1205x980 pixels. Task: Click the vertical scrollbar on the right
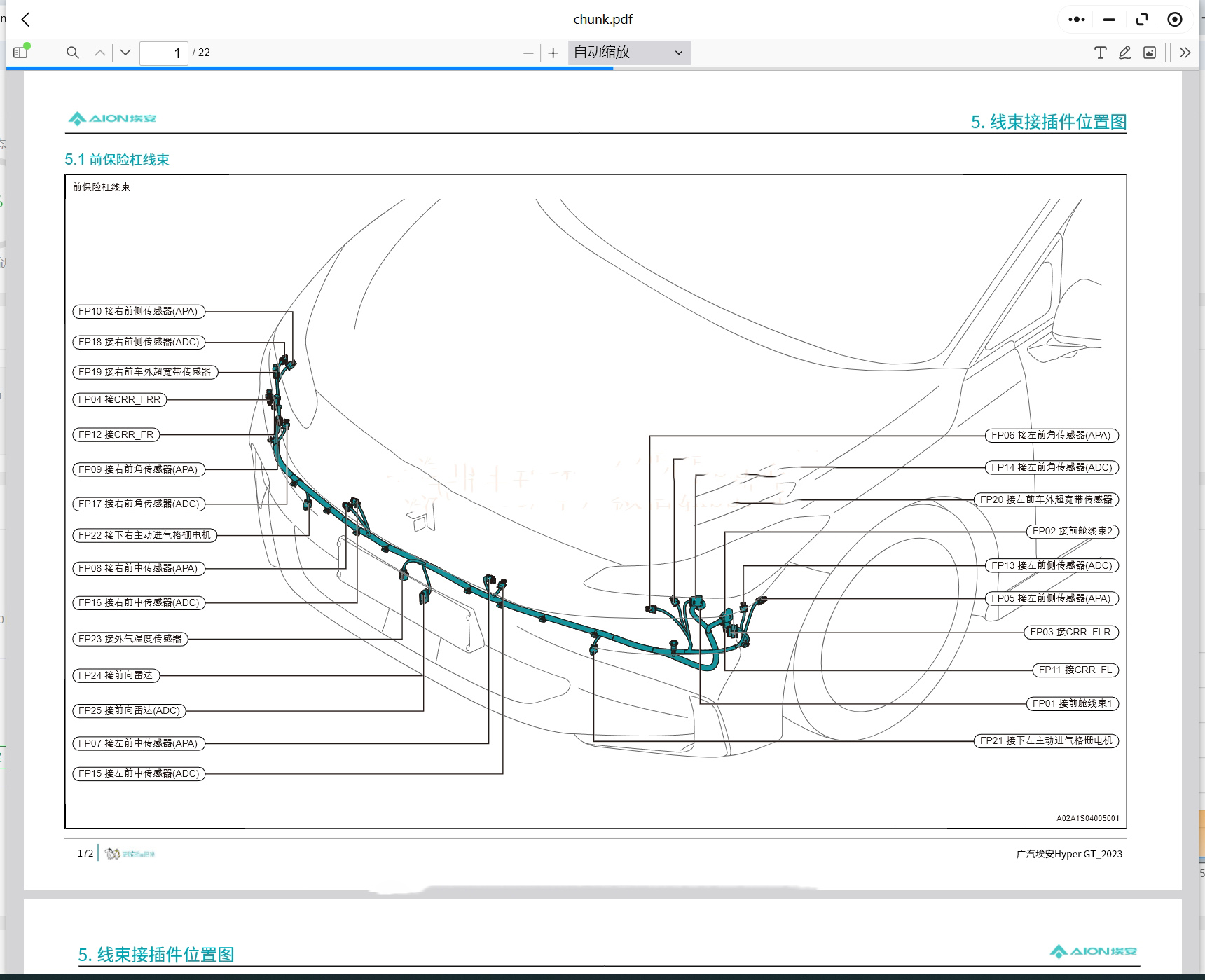click(1191, 420)
